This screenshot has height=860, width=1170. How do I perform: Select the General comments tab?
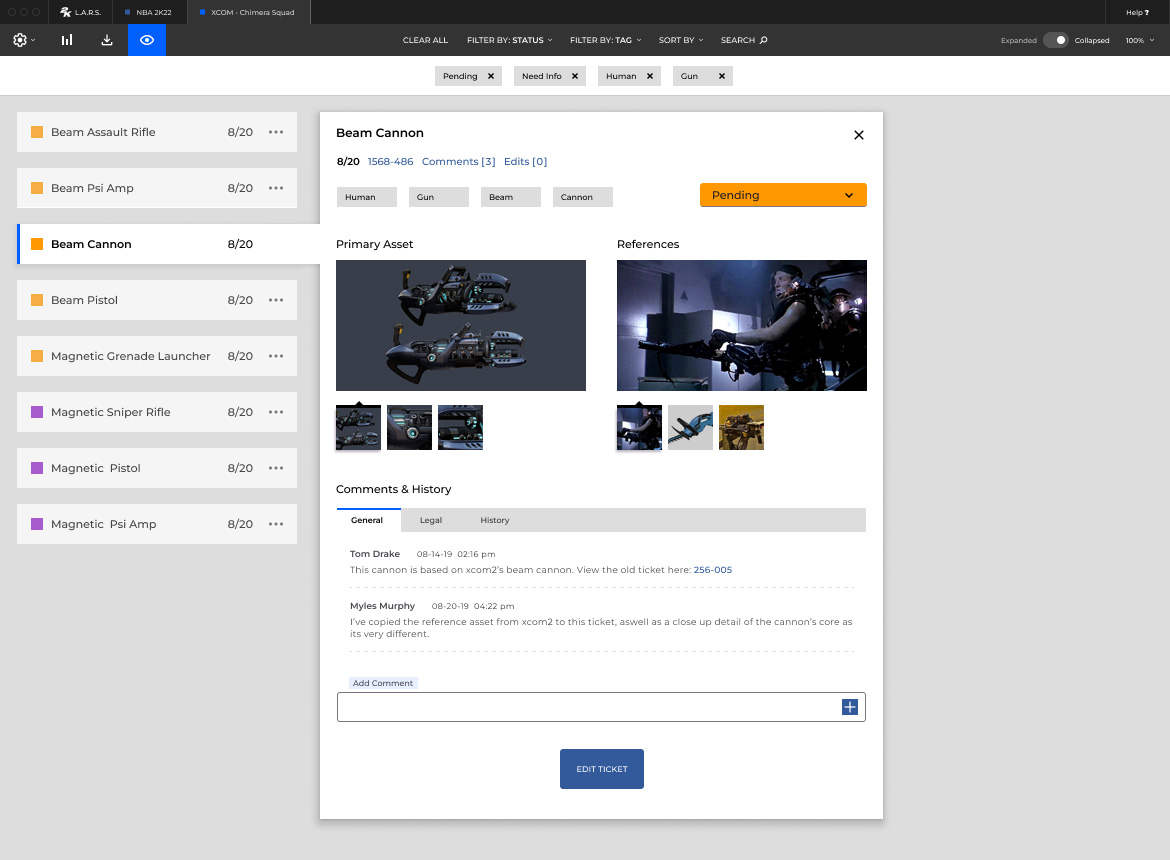367,520
